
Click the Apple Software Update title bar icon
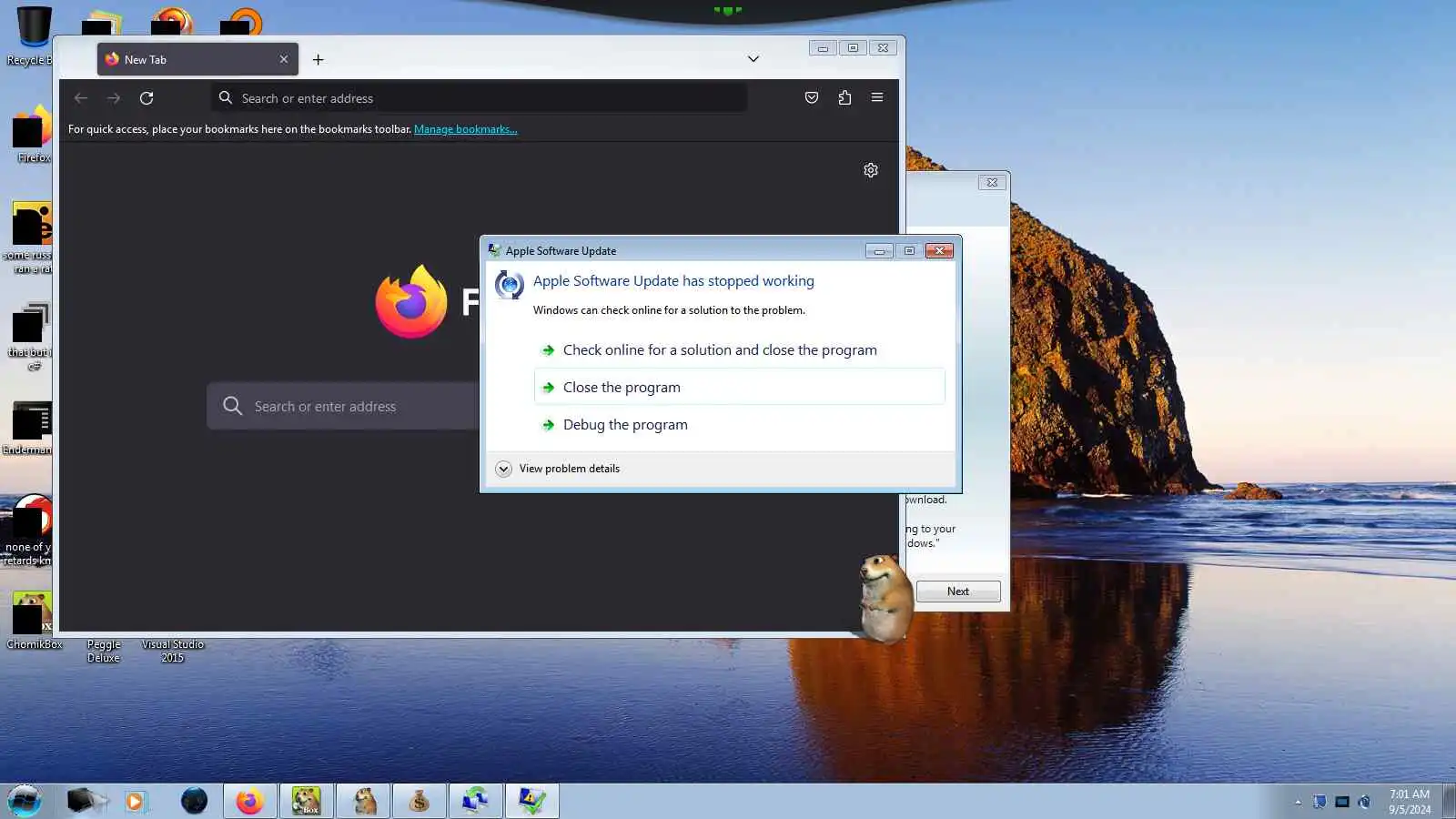[494, 250]
